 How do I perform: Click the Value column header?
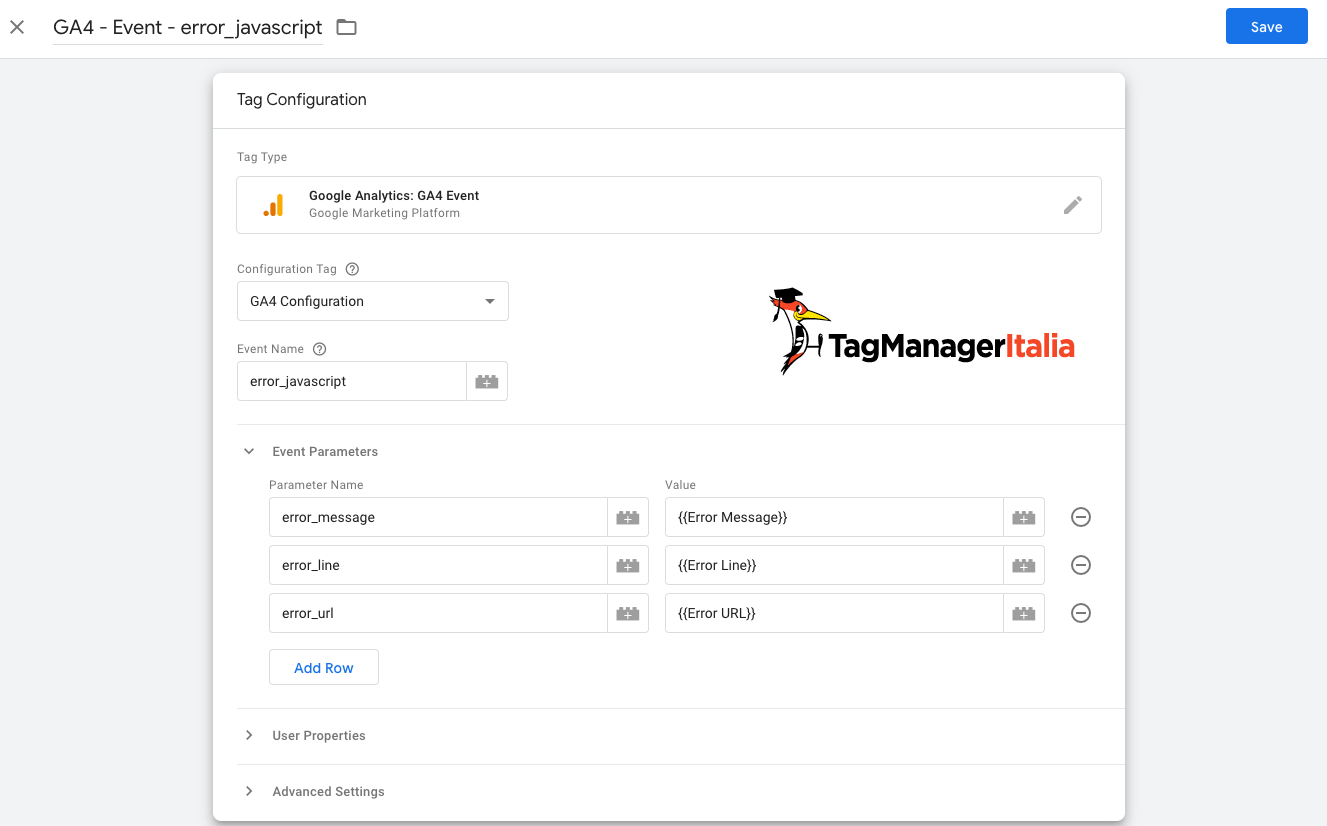tap(680, 485)
